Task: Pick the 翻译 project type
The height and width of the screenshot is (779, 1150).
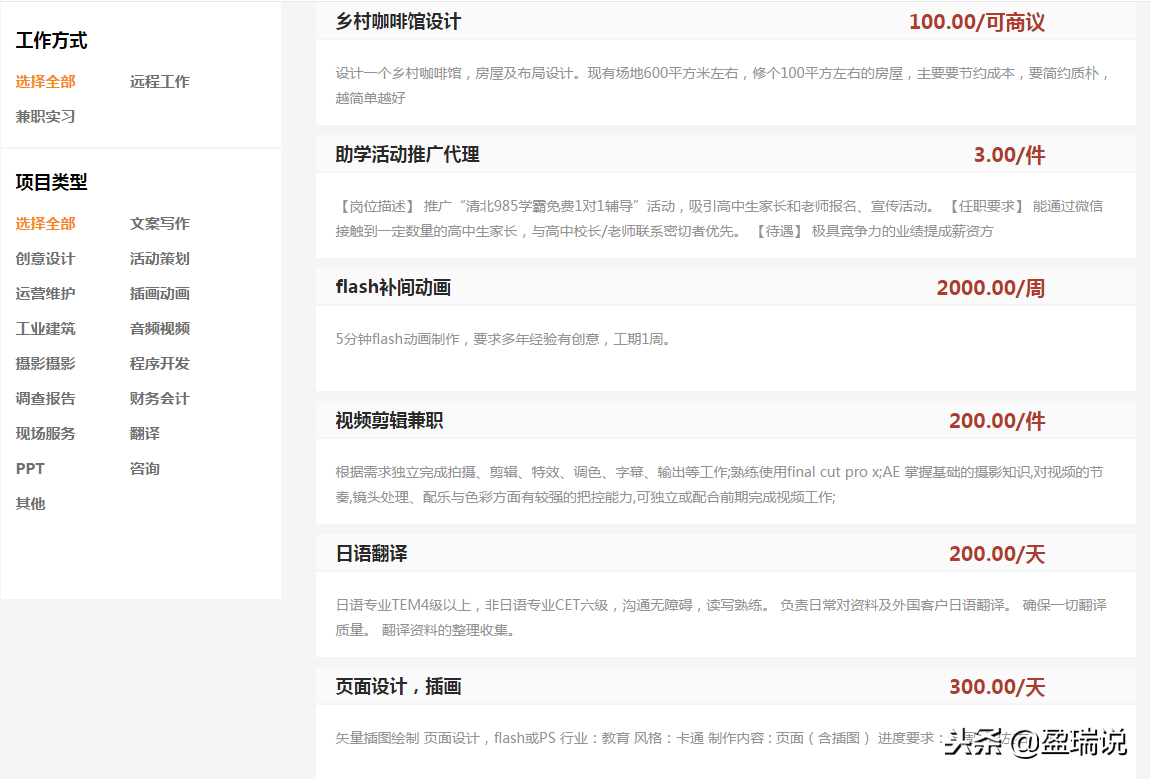Action: [144, 434]
